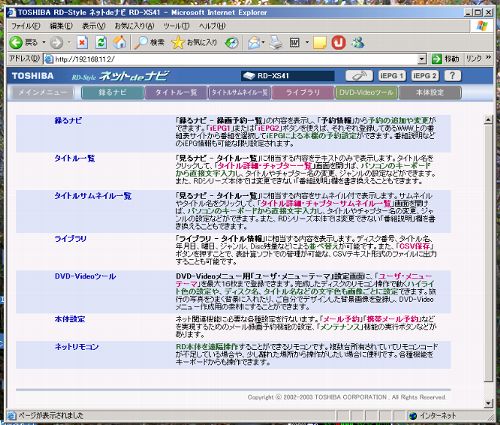Viewport: 500px width, 425px height.
Task: Select the ライブラリ tab
Action: pos(303,93)
